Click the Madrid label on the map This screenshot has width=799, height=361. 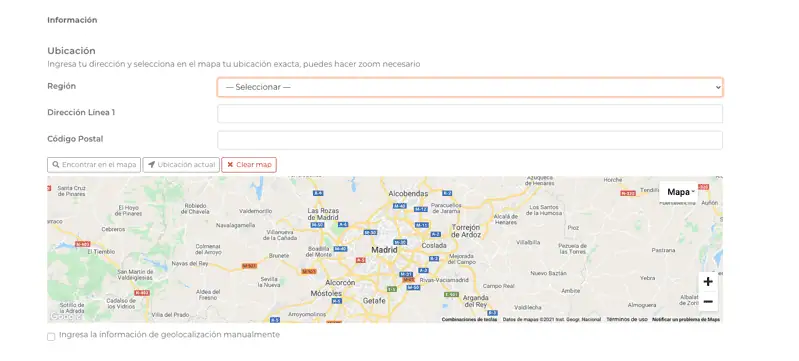pos(384,250)
